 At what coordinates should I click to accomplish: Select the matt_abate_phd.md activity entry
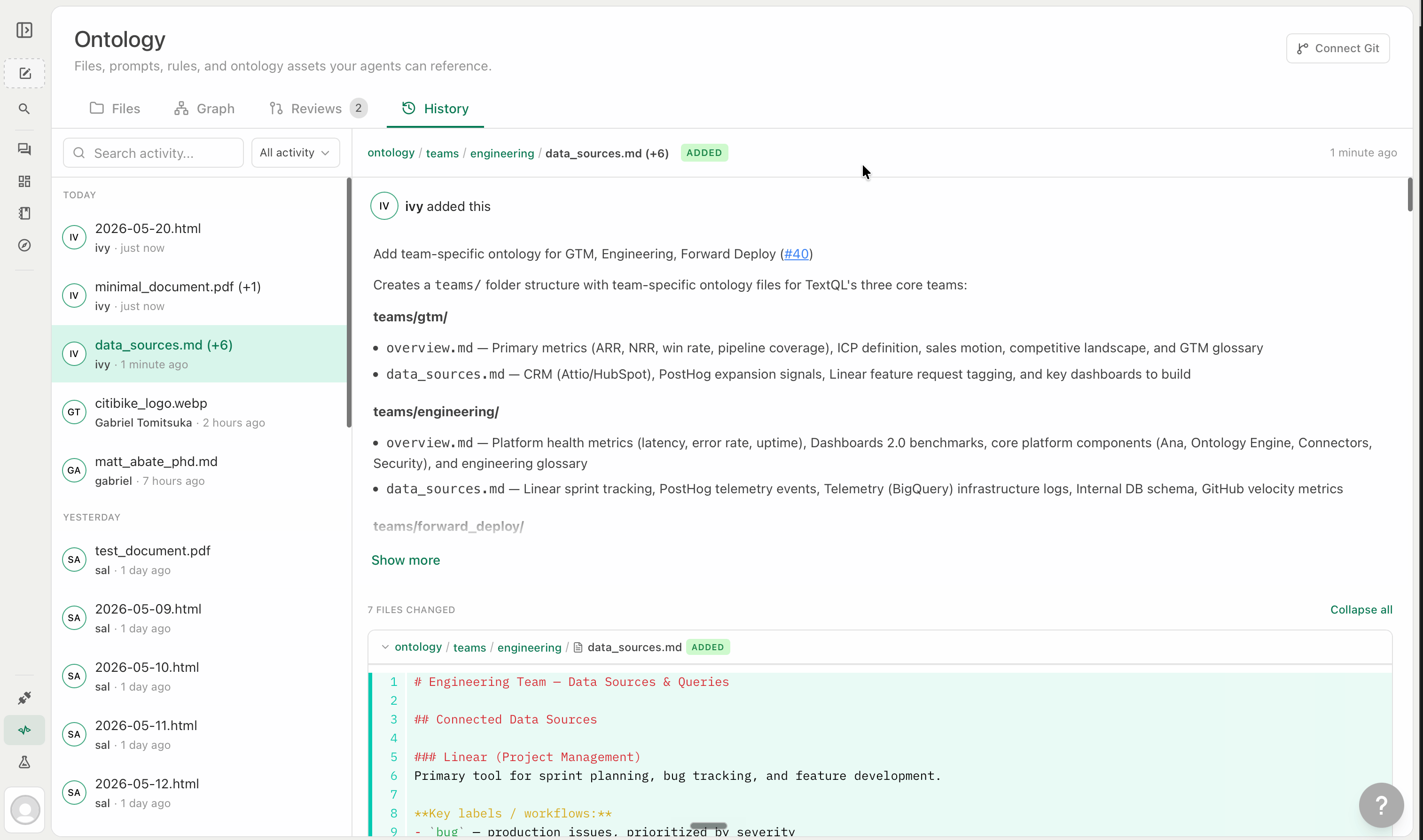coord(199,470)
